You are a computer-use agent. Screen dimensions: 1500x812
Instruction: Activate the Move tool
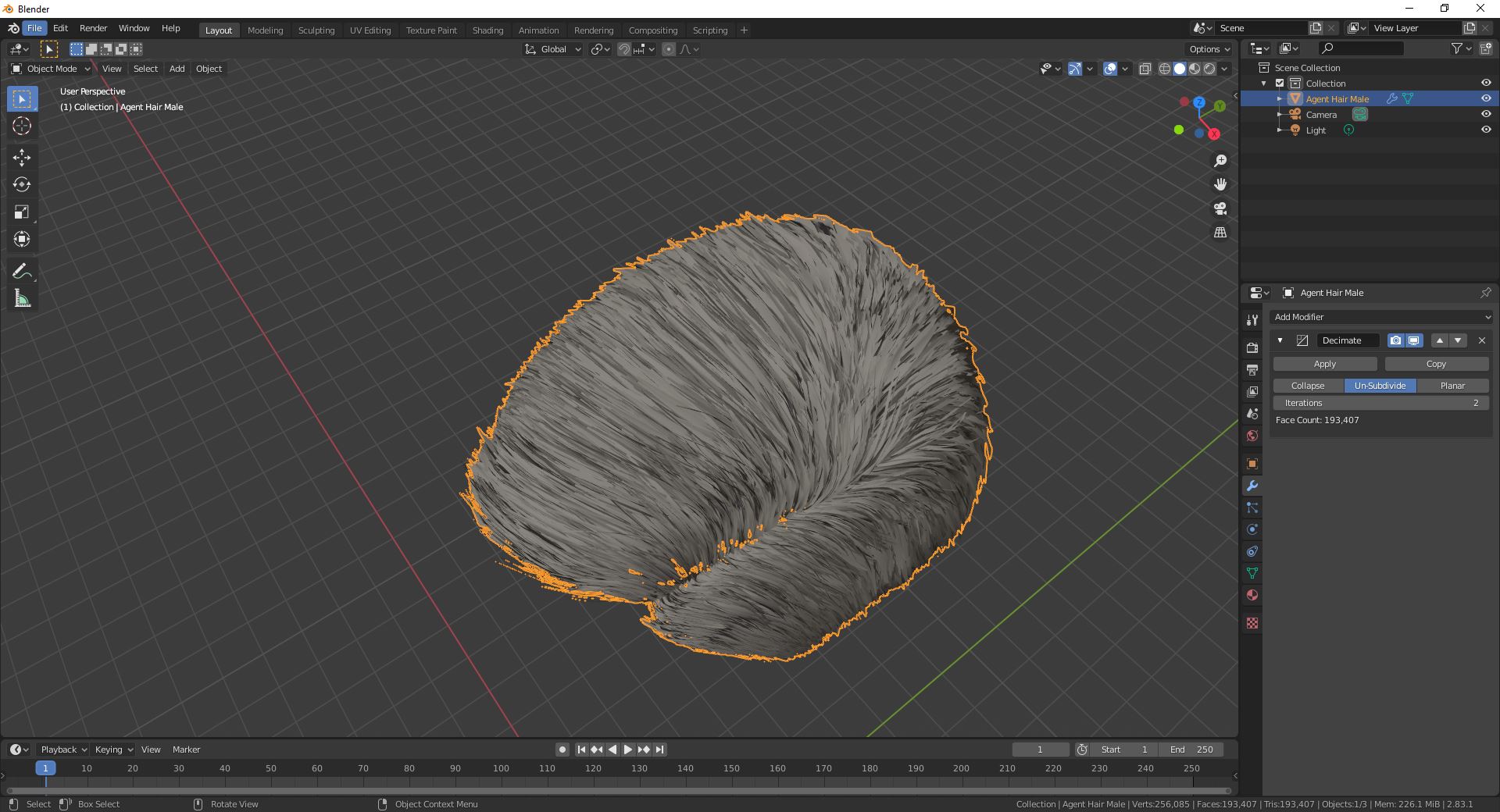[22, 158]
